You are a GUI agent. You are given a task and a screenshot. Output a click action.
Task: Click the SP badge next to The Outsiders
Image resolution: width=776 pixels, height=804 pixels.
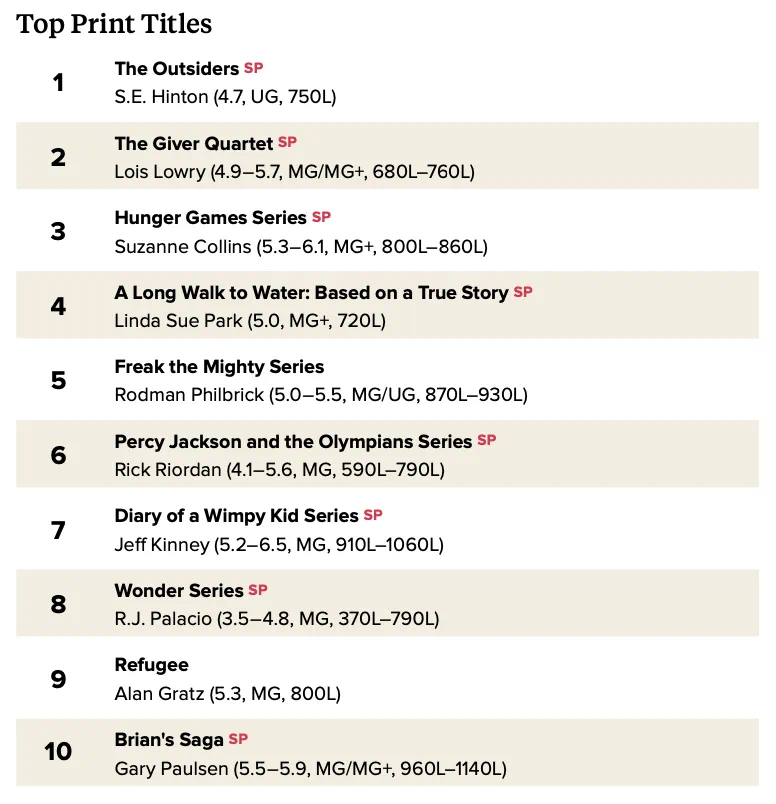click(x=253, y=68)
